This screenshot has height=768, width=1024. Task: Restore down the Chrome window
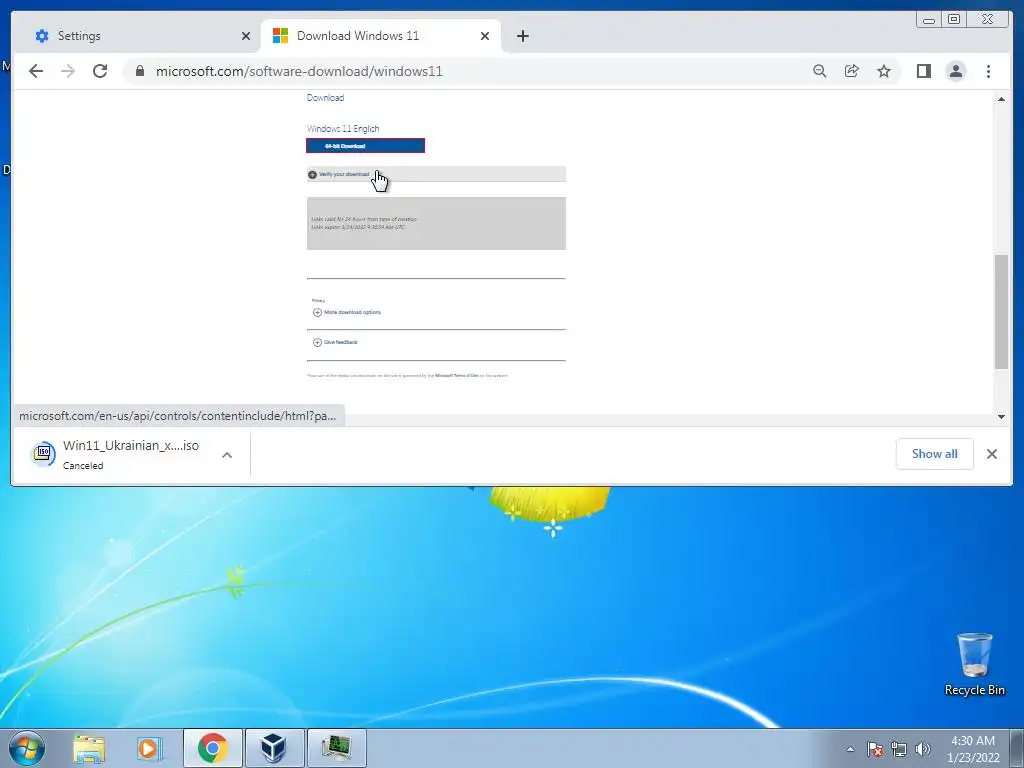[953, 20]
